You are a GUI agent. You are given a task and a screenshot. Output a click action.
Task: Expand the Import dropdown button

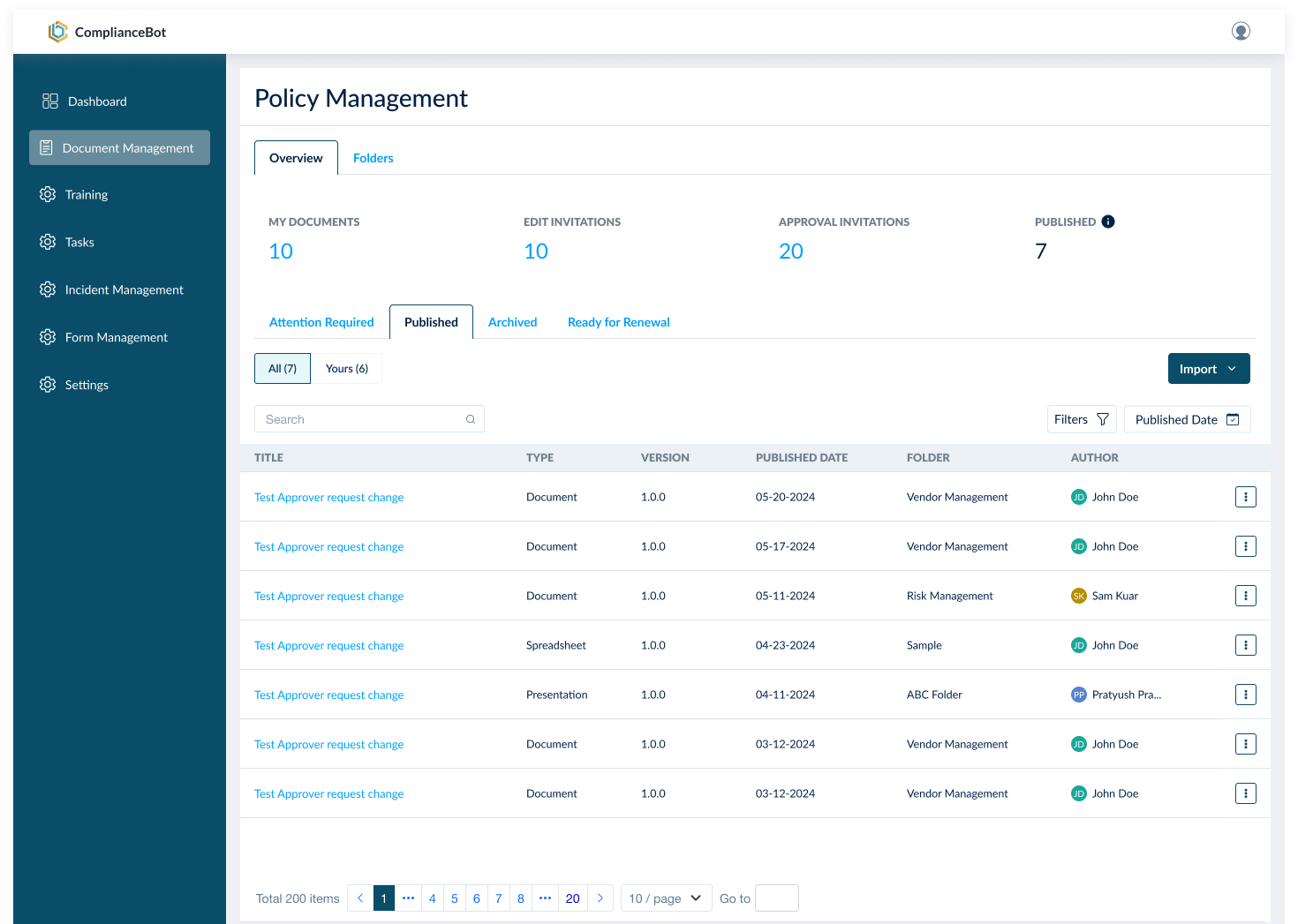click(1208, 369)
